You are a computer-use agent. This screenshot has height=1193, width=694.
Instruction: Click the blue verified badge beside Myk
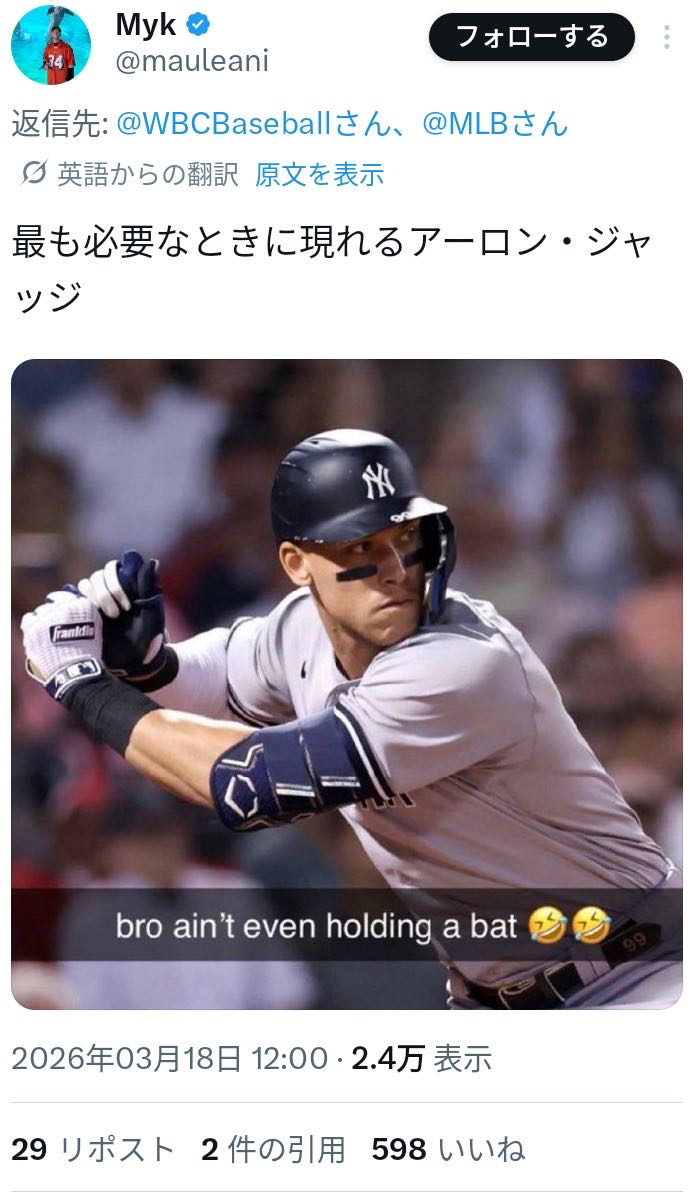click(x=199, y=25)
